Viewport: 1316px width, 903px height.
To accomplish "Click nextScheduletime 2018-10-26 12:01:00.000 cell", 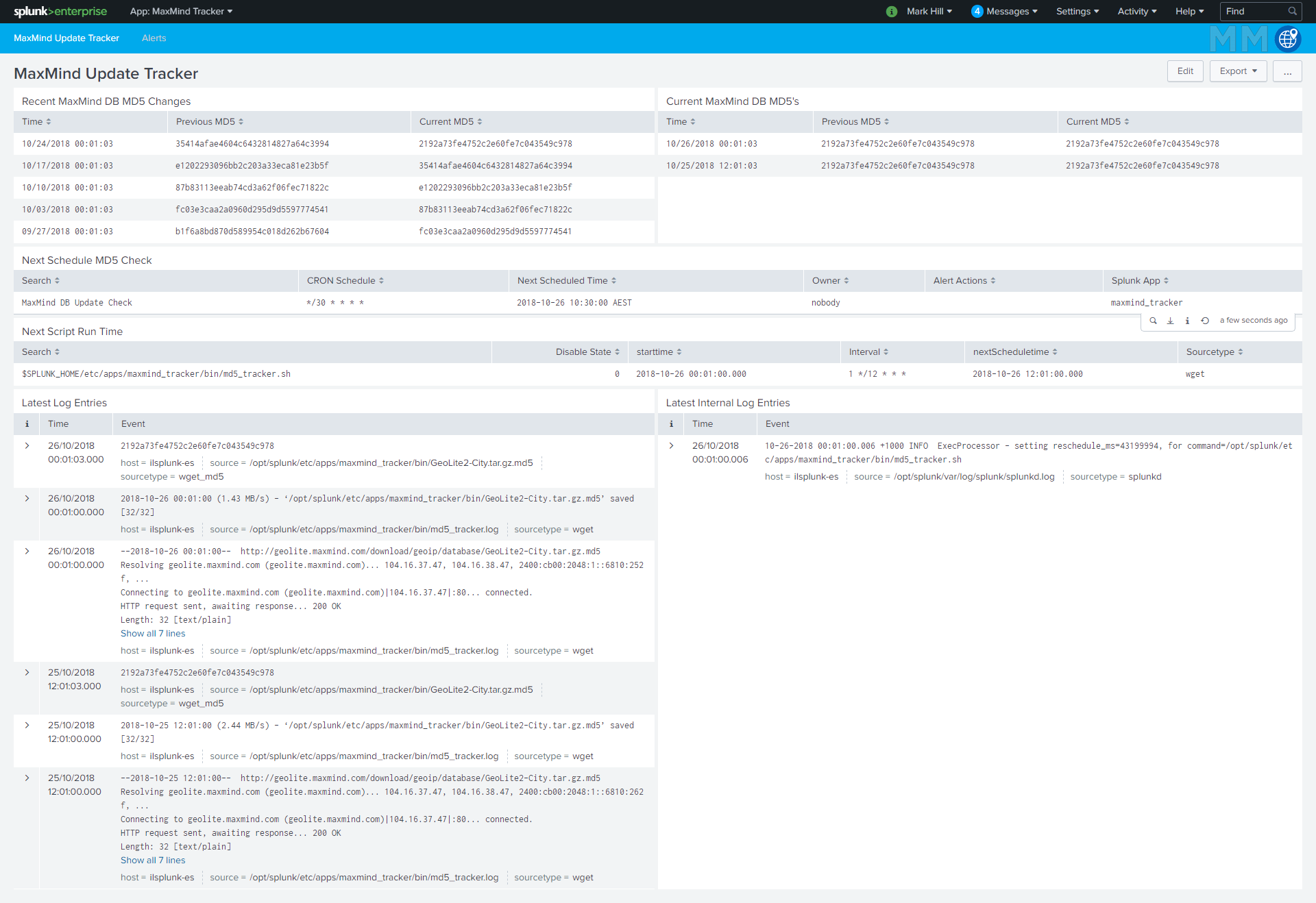I will pyautogui.click(x=1027, y=374).
